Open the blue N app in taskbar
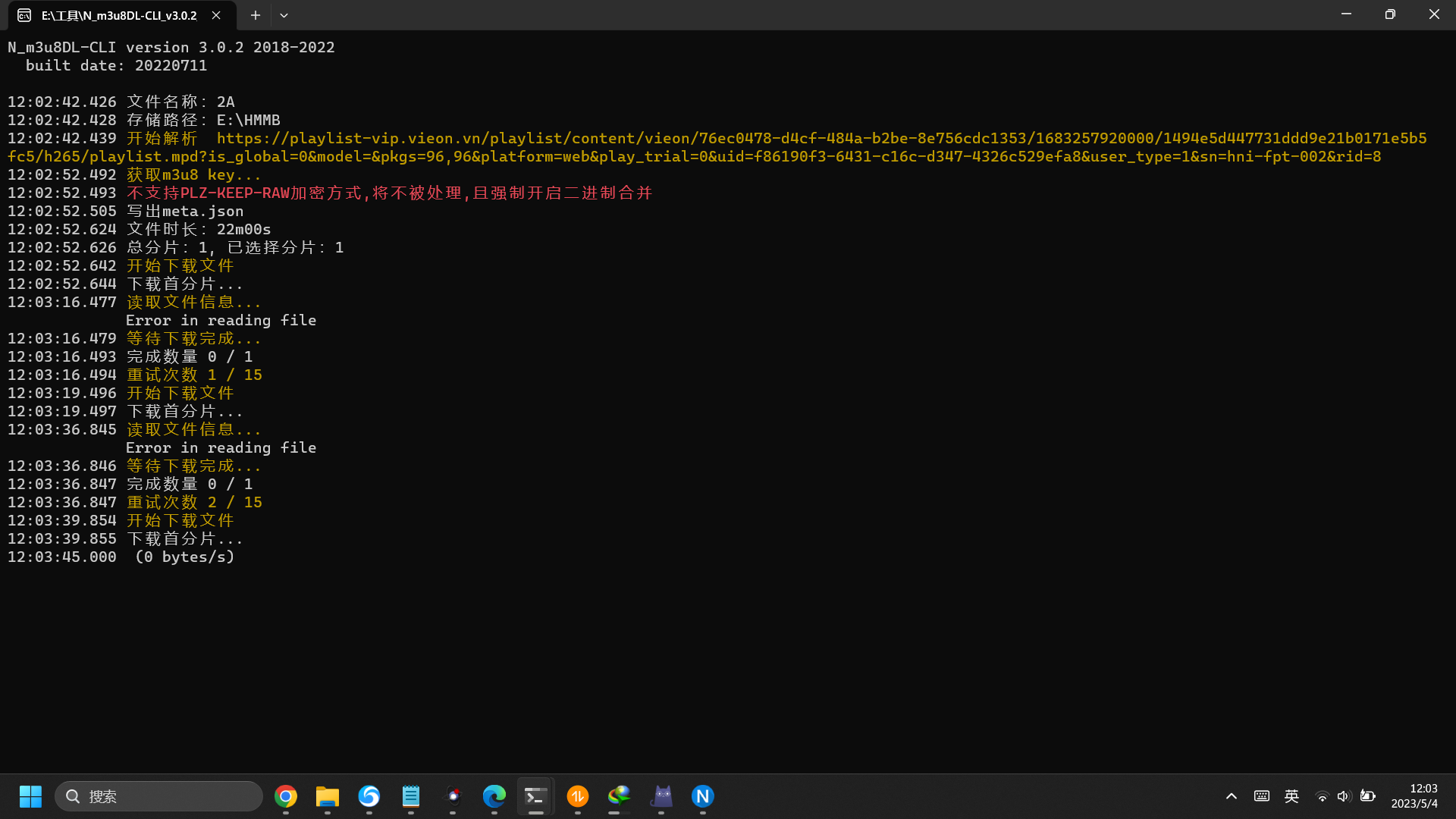Image resolution: width=1456 pixels, height=819 pixels. coord(703,796)
